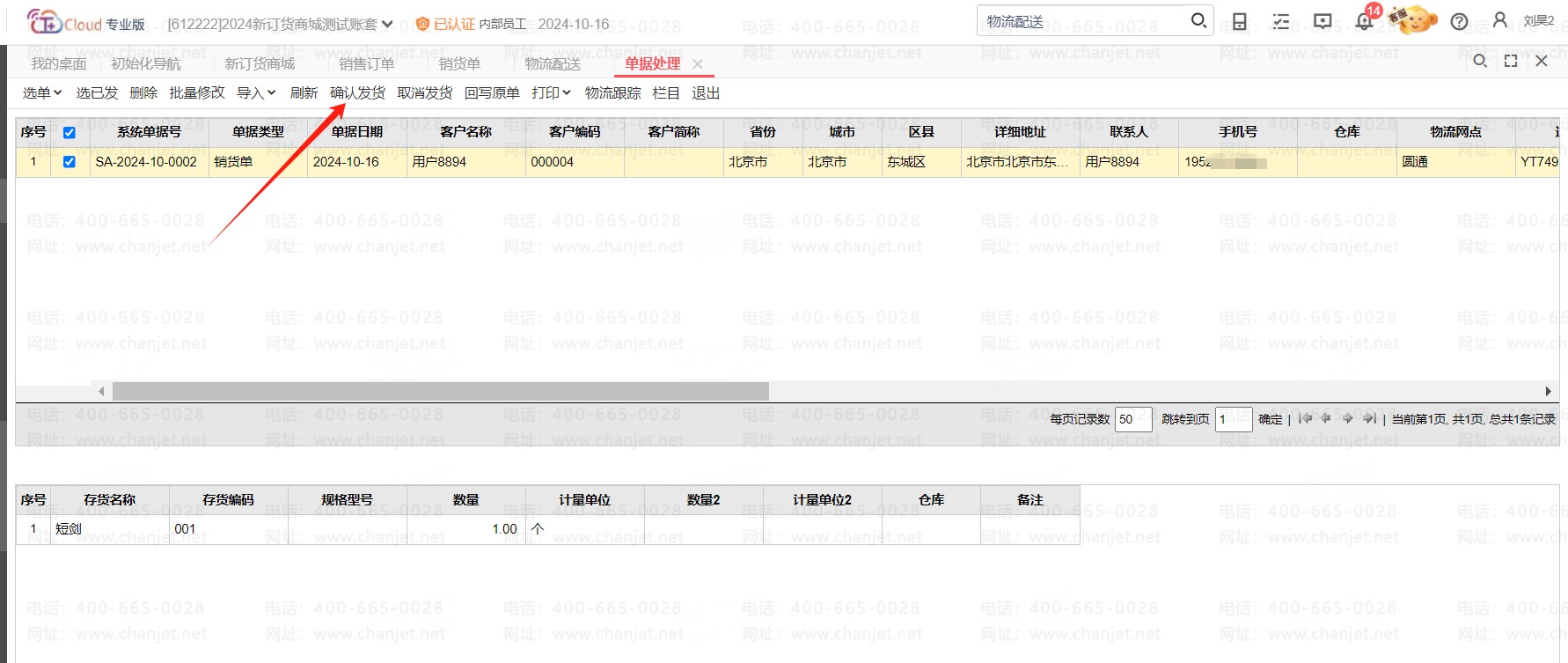Focus the top search field containing 物流配送

point(1084,21)
